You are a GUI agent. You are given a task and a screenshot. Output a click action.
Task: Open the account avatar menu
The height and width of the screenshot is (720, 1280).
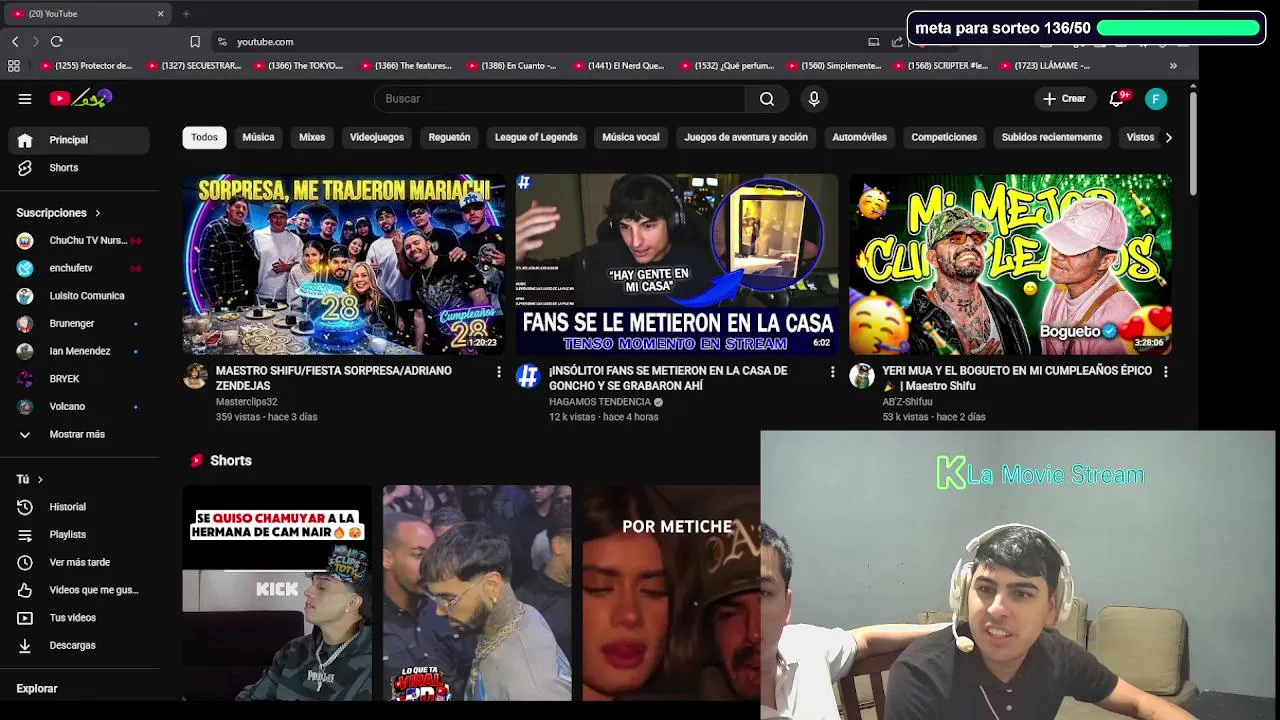point(1156,99)
